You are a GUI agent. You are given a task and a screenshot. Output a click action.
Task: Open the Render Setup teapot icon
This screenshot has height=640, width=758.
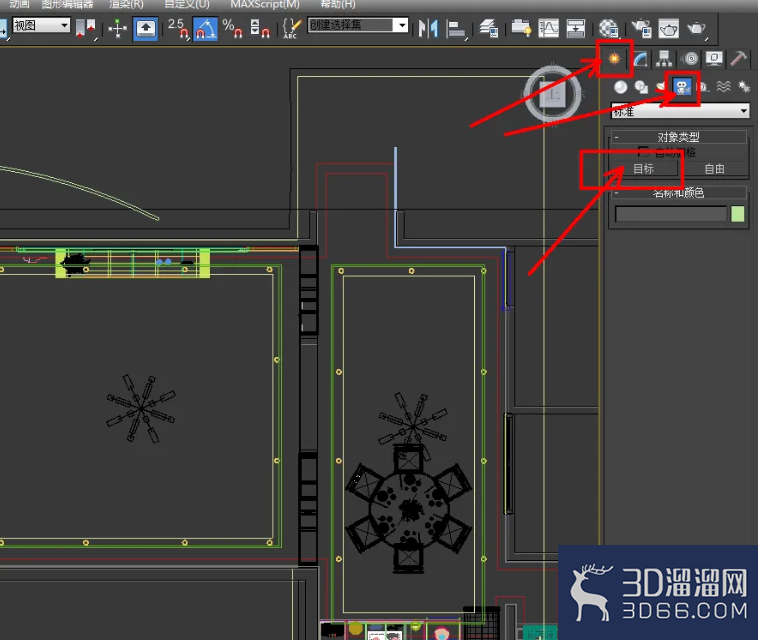pyautogui.click(x=641, y=29)
